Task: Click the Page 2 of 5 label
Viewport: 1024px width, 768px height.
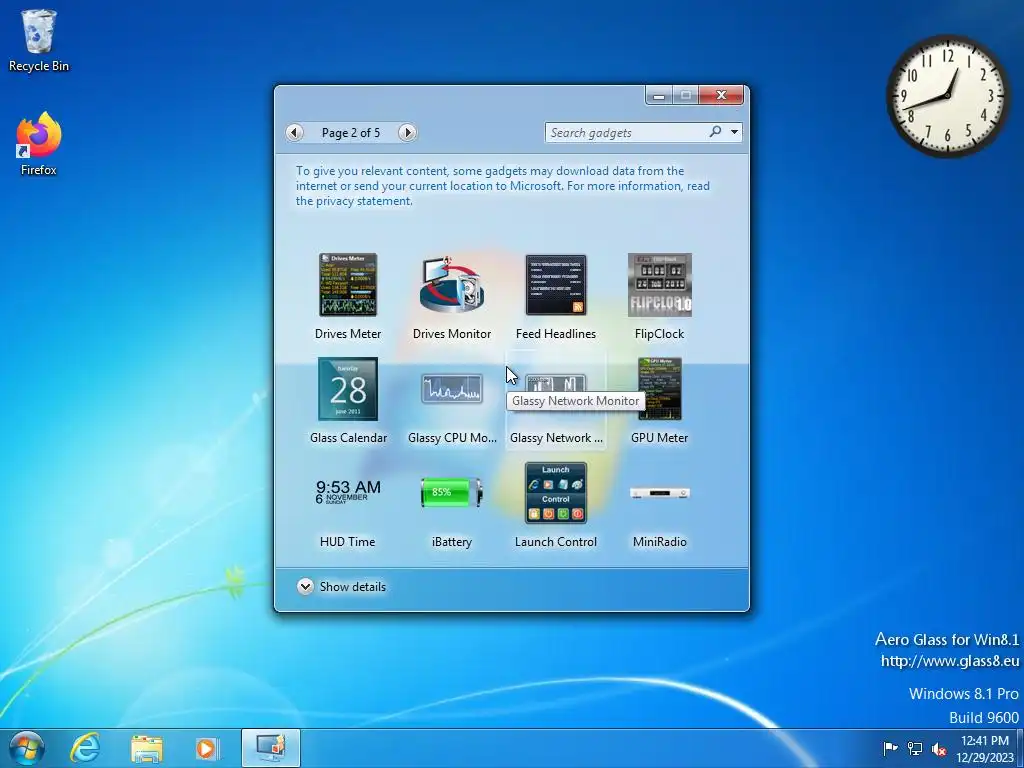Action: (x=351, y=133)
